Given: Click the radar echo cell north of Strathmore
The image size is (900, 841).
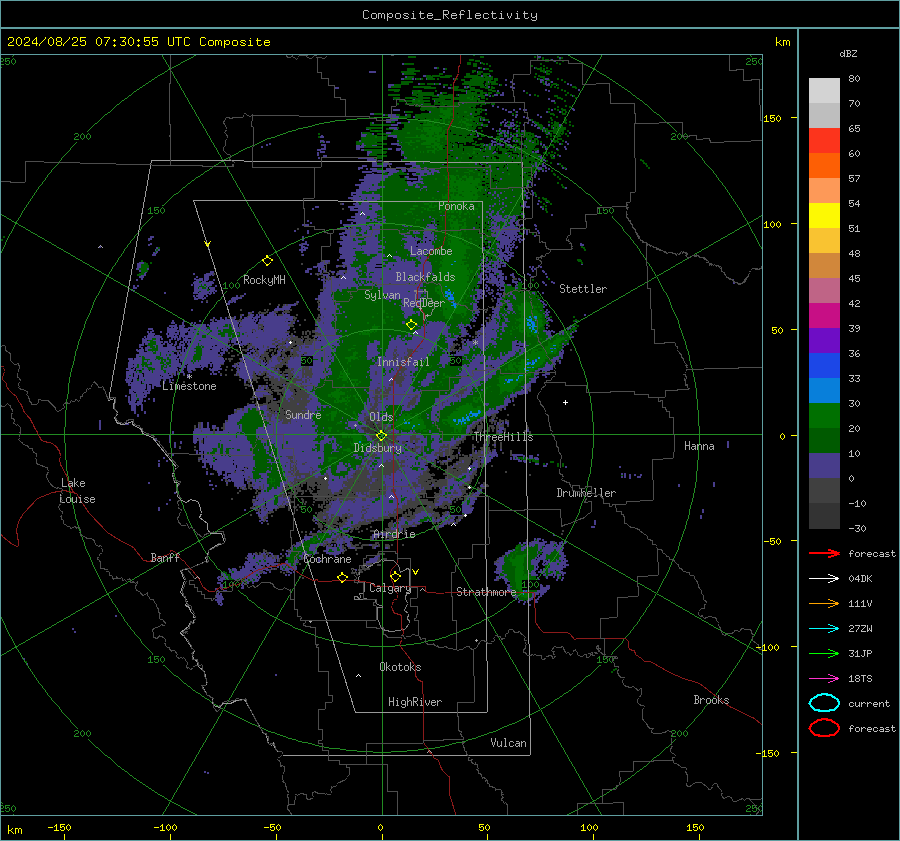Looking at the screenshot, I should click(530, 569).
